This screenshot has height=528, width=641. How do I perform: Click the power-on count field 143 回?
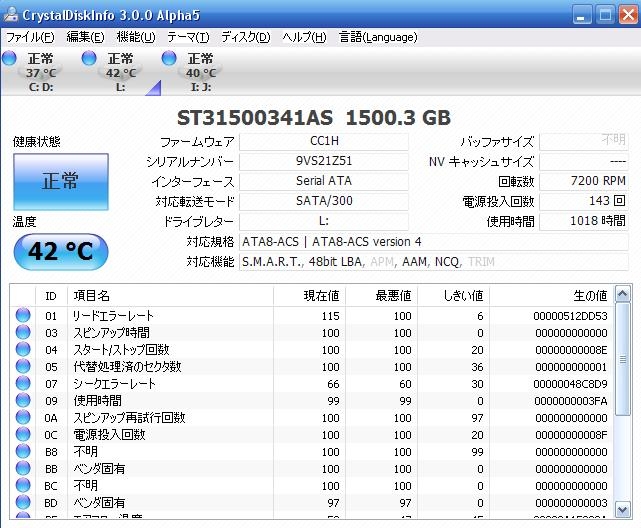pyautogui.click(x=584, y=201)
